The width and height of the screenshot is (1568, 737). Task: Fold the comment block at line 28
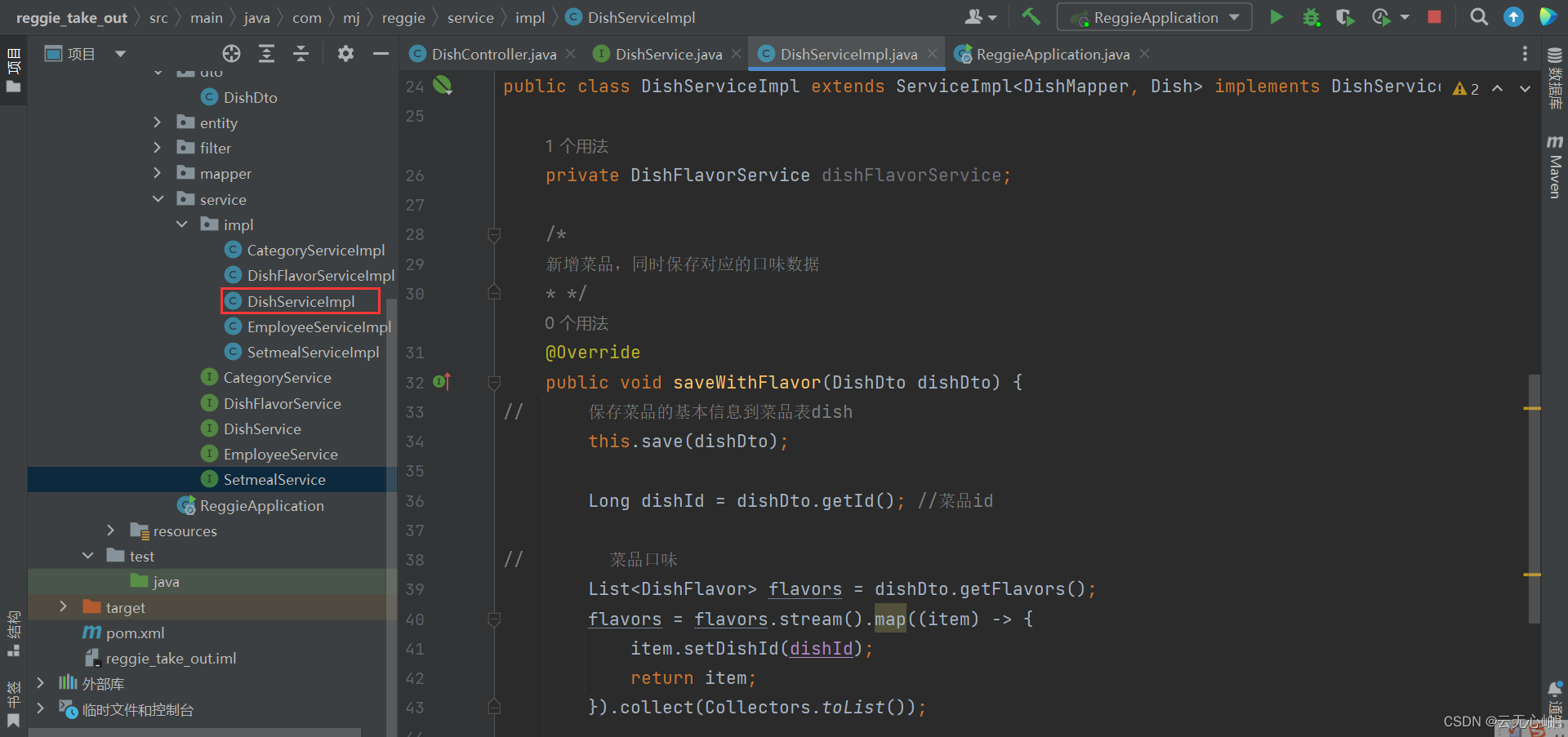(494, 235)
